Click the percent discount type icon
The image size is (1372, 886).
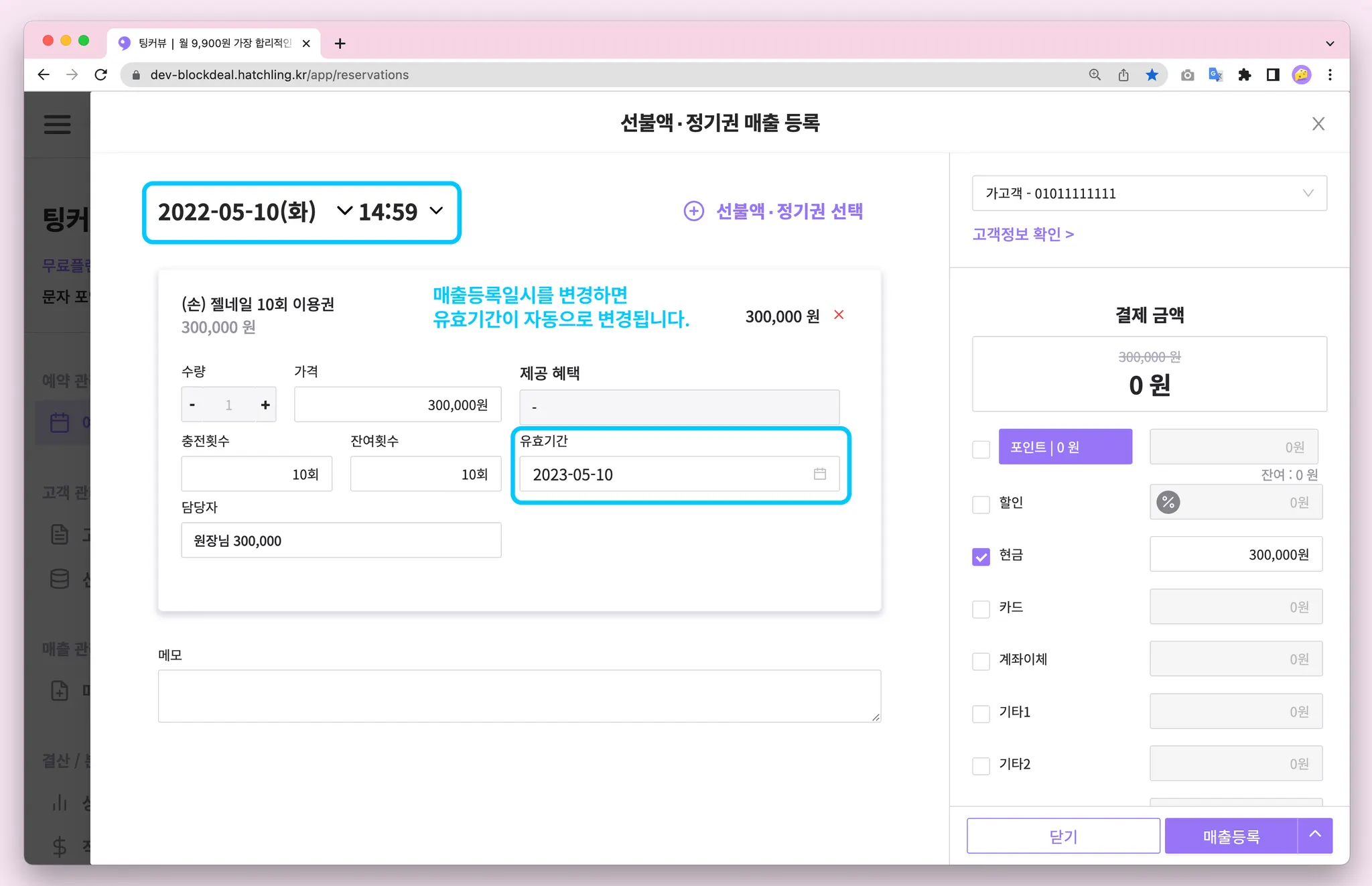[1168, 502]
